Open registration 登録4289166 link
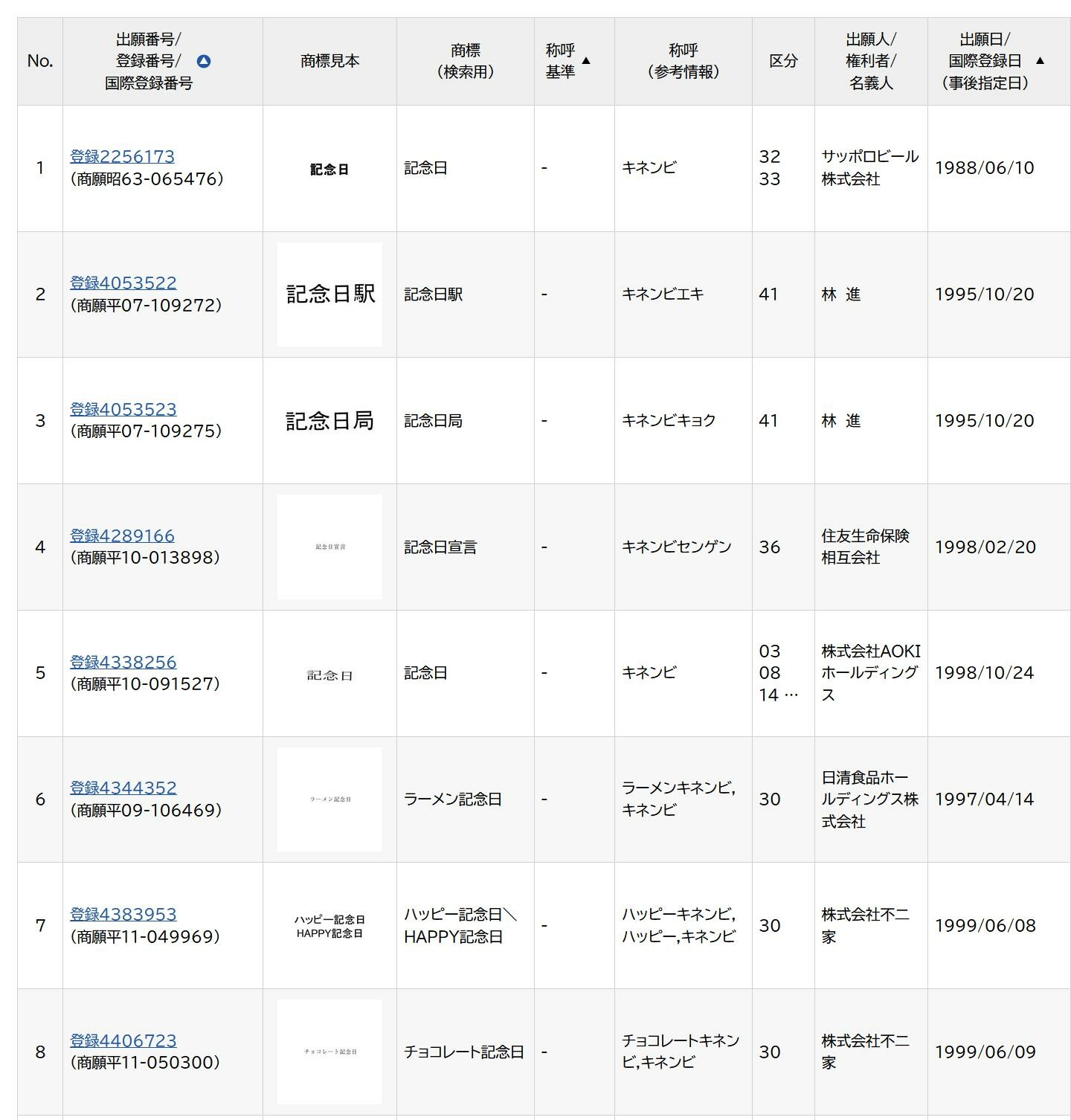The height and width of the screenshot is (1120, 1071). (122, 536)
